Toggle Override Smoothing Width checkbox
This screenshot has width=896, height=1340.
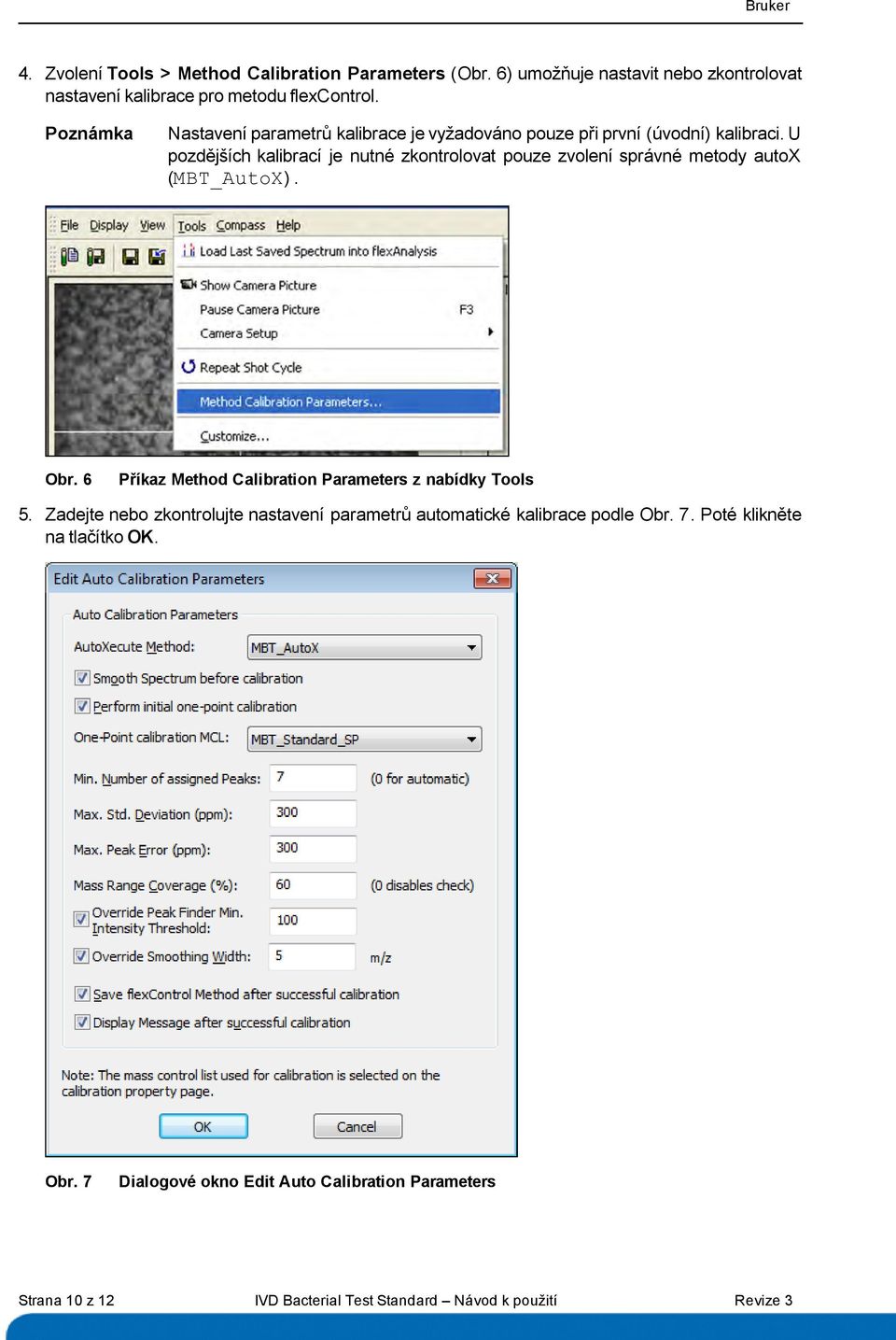tap(82, 955)
